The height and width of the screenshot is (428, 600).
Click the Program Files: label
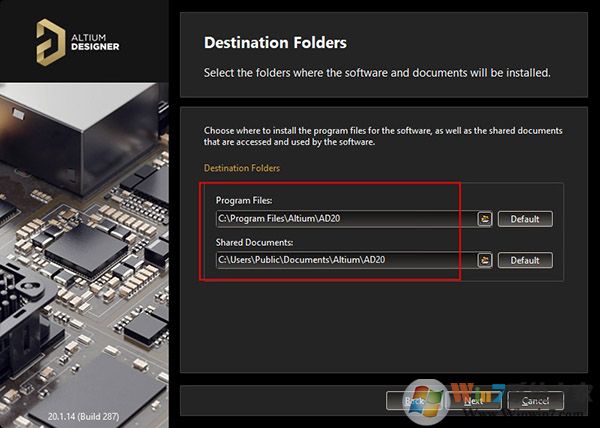point(244,200)
